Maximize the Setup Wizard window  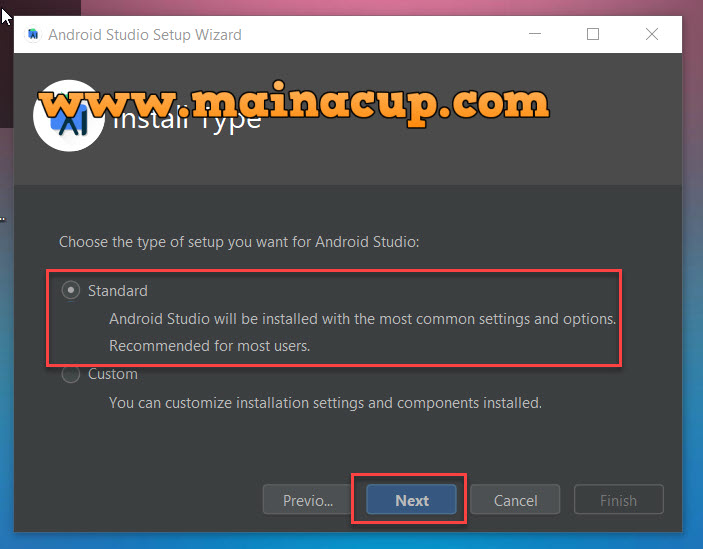(593, 34)
